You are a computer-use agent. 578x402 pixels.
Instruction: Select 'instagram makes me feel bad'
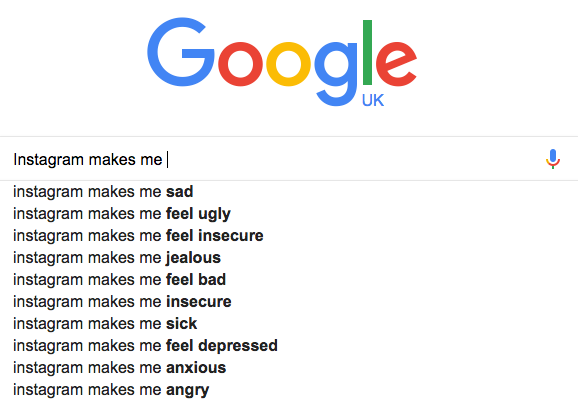coord(289,280)
